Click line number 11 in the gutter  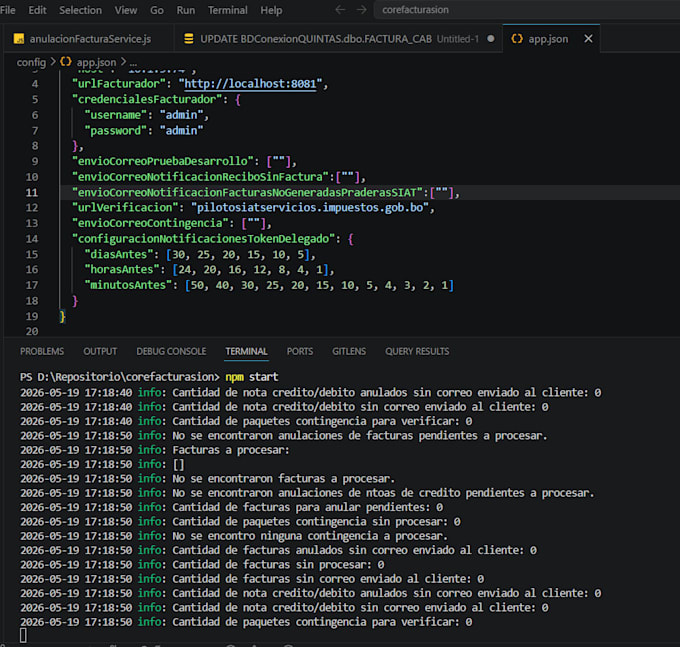pos(32,193)
